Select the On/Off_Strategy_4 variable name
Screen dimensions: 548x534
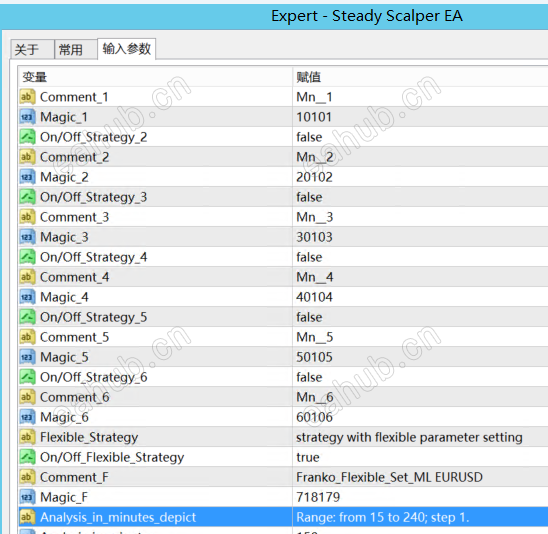[x=93, y=258]
